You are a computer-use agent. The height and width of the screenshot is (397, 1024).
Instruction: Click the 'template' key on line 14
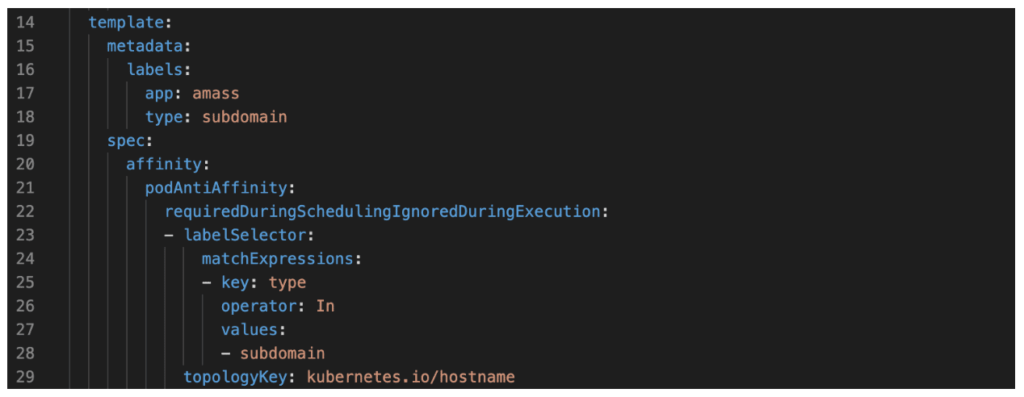point(126,23)
